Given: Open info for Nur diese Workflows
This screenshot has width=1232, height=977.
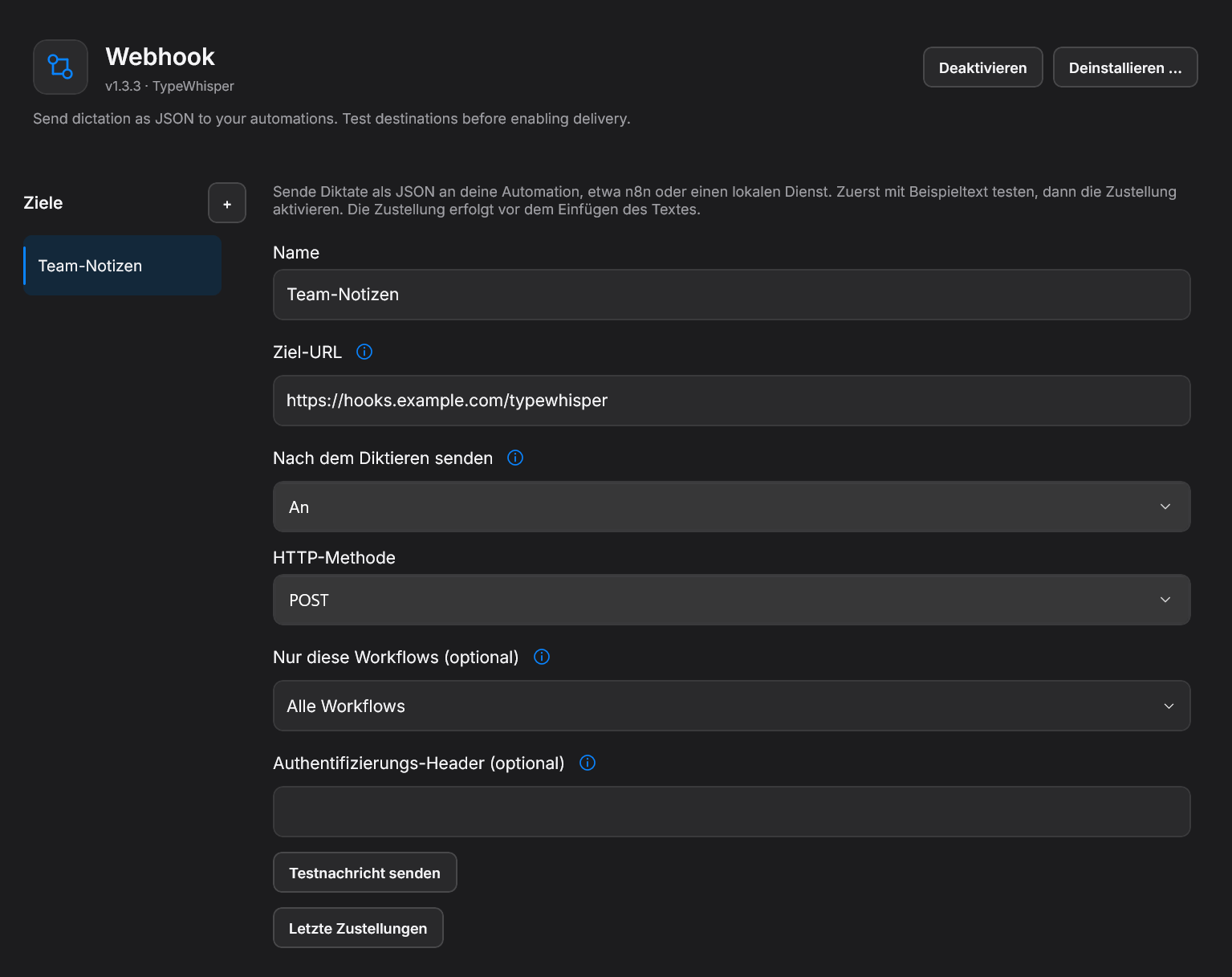Looking at the screenshot, I should [x=542, y=657].
